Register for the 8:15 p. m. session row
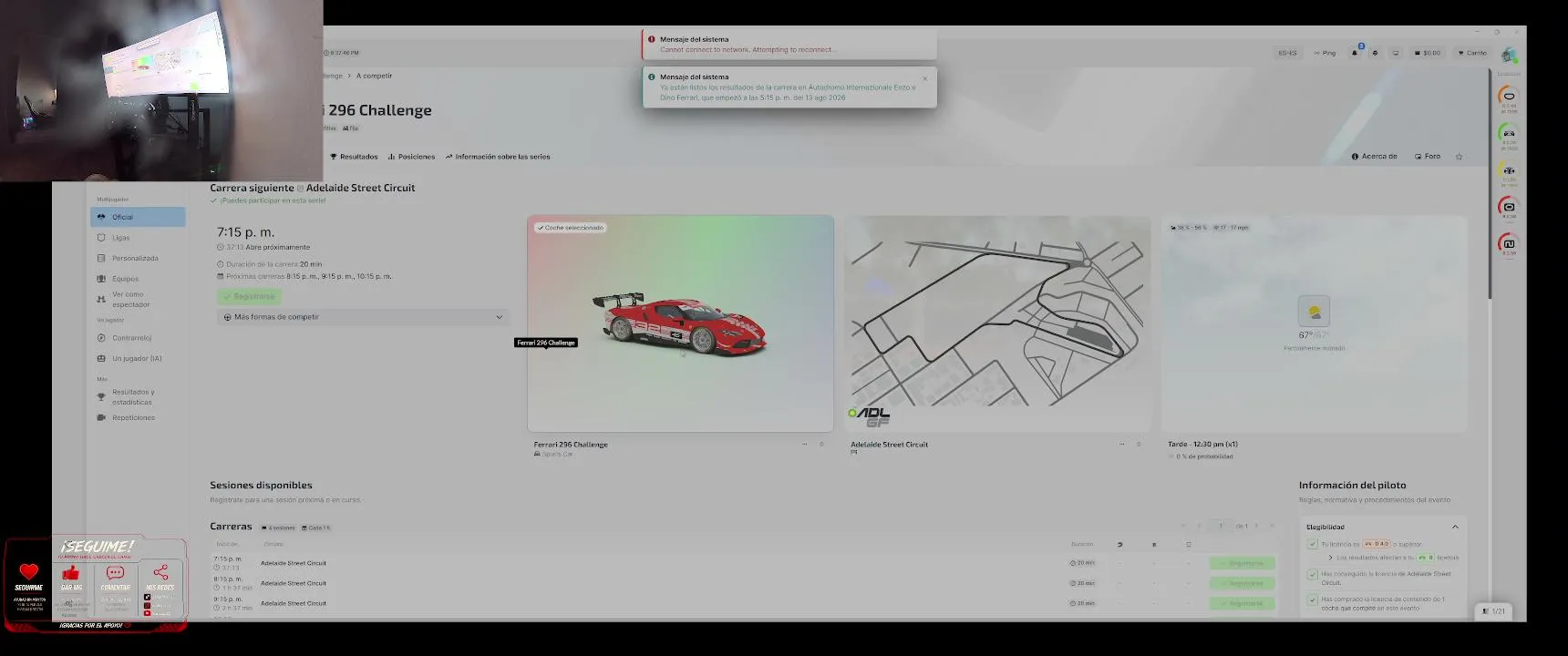The width and height of the screenshot is (1568, 656). click(x=1242, y=583)
